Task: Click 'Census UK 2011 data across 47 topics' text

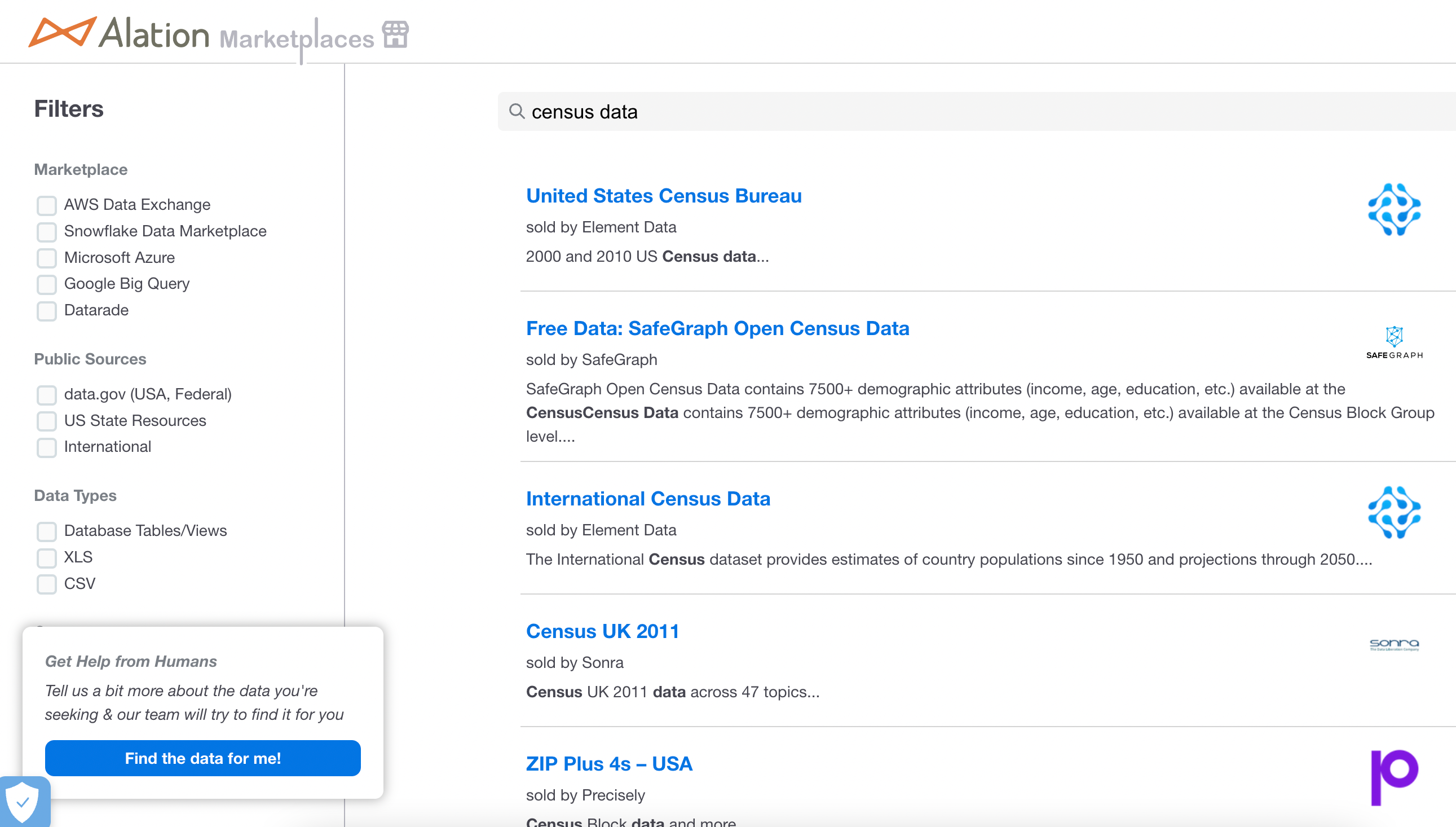Action: [x=673, y=692]
